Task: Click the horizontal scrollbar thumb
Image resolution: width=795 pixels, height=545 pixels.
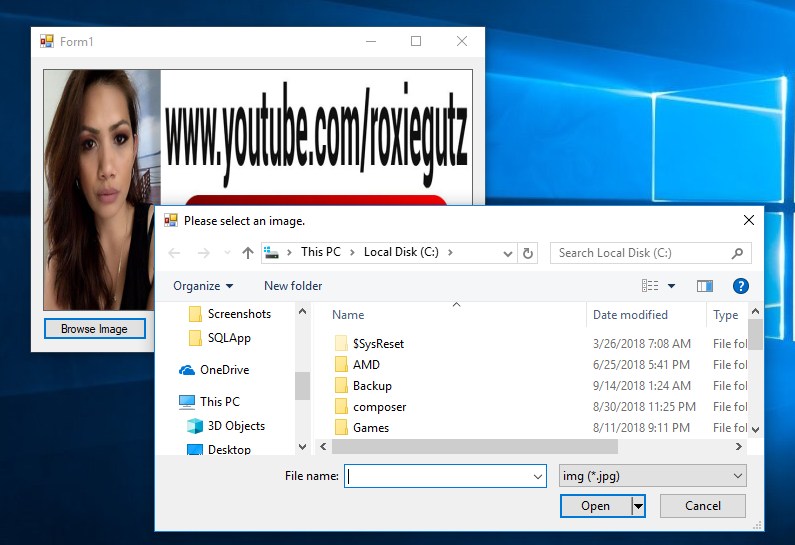Action: (475, 447)
